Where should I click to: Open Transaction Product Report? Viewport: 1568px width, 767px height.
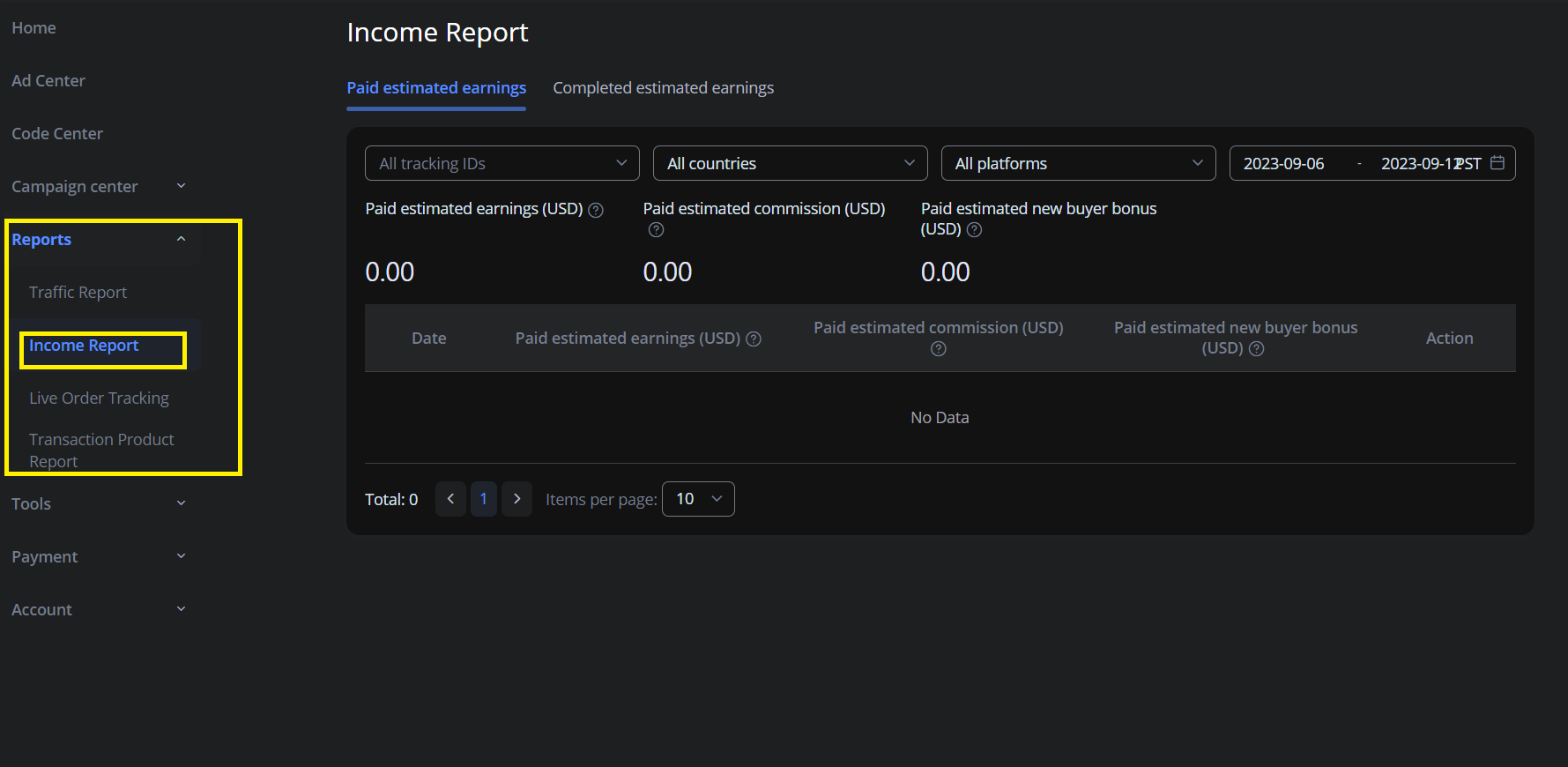pos(101,451)
